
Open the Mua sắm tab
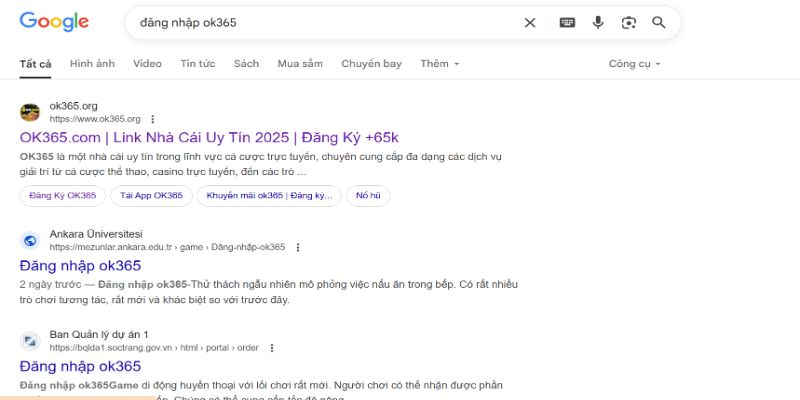(300, 64)
